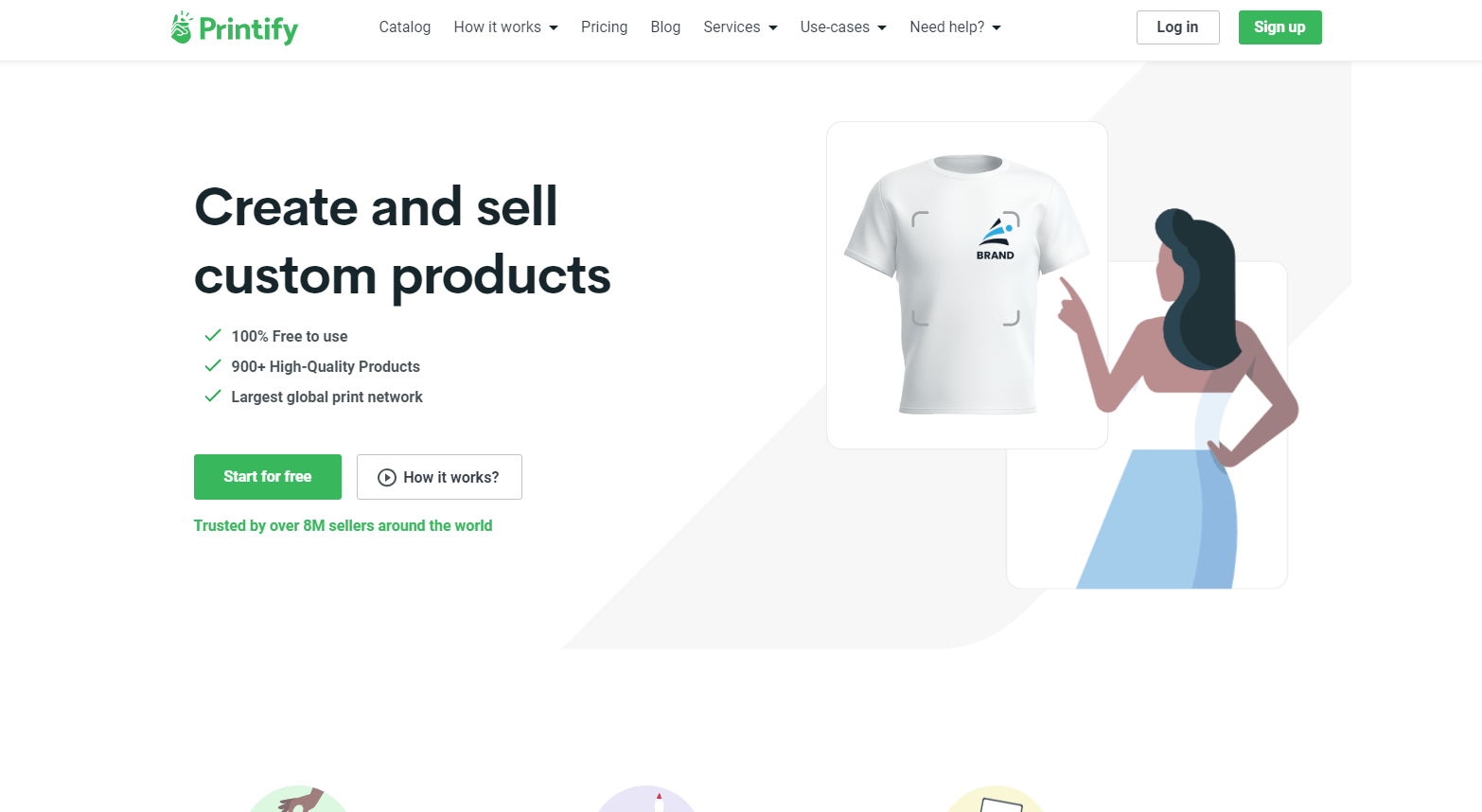This screenshot has width=1482, height=812.
Task: Open the Need help? dropdown menu
Action: (x=955, y=27)
